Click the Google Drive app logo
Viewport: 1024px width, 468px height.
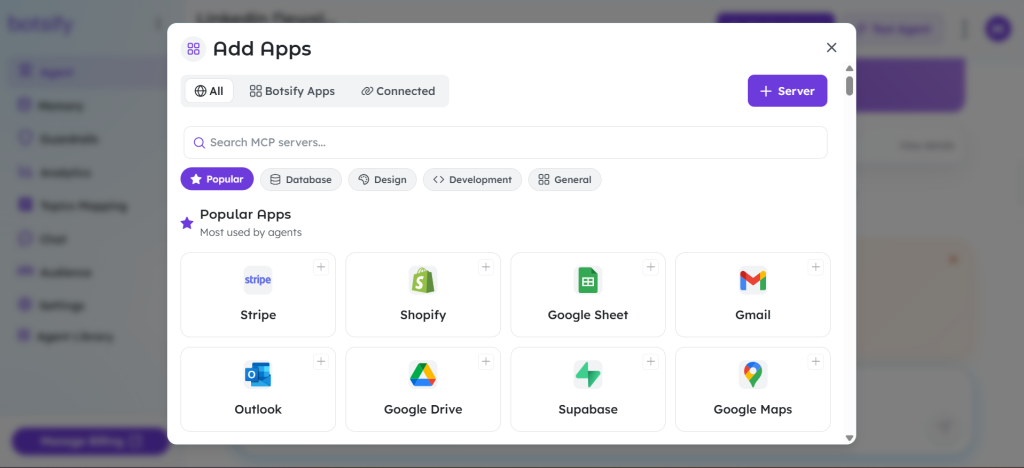click(423, 375)
